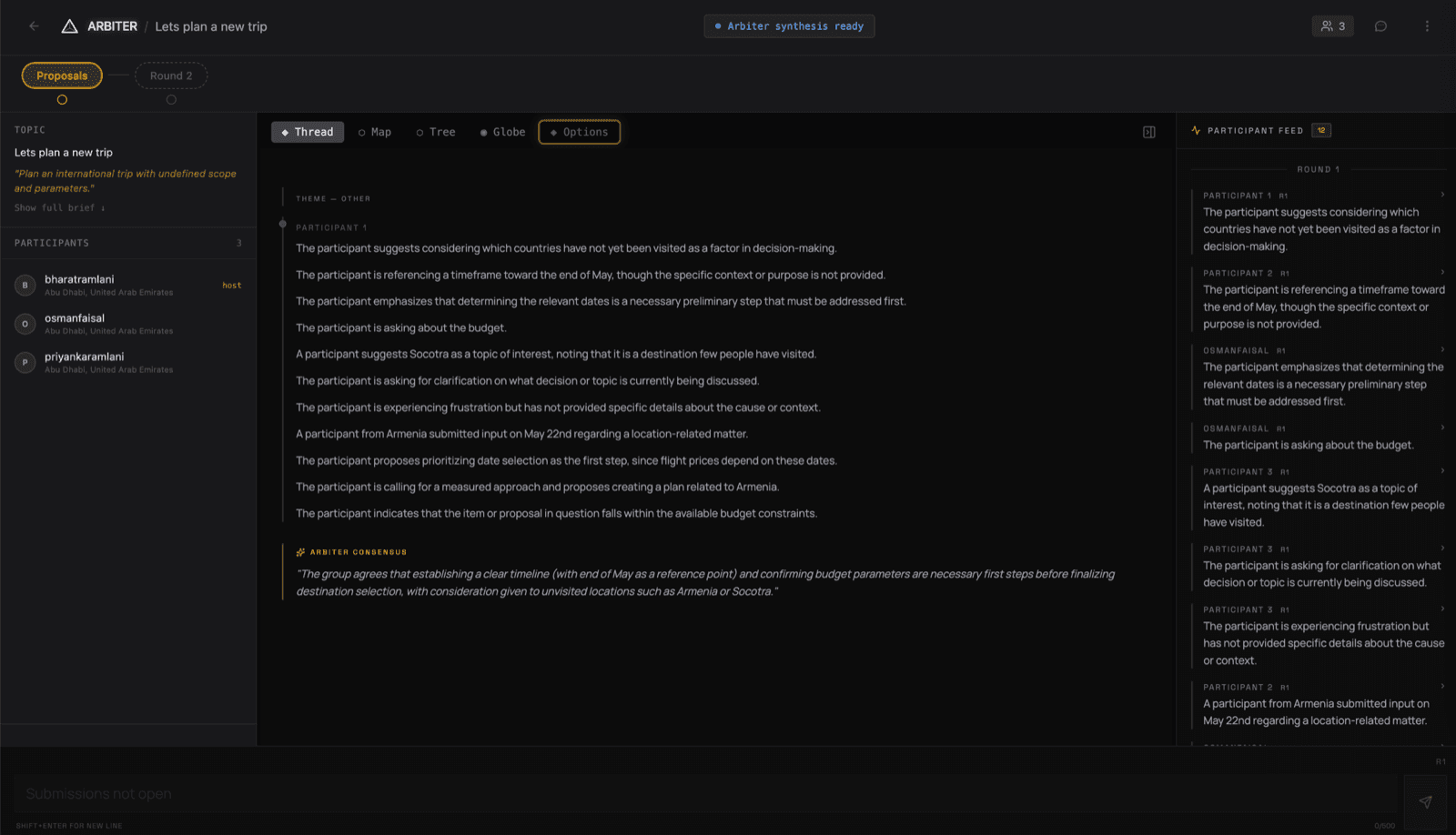Click the Arbiter consensus quote text
Screen dimensions: 1456x835
click(x=705, y=583)
